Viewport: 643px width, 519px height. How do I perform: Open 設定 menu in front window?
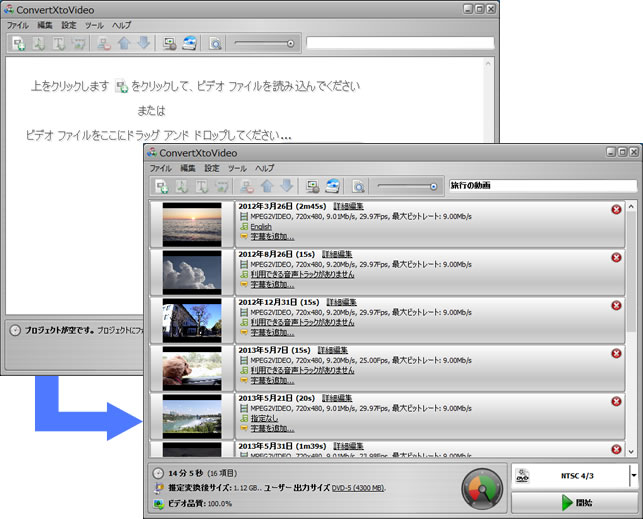(212, 168)
